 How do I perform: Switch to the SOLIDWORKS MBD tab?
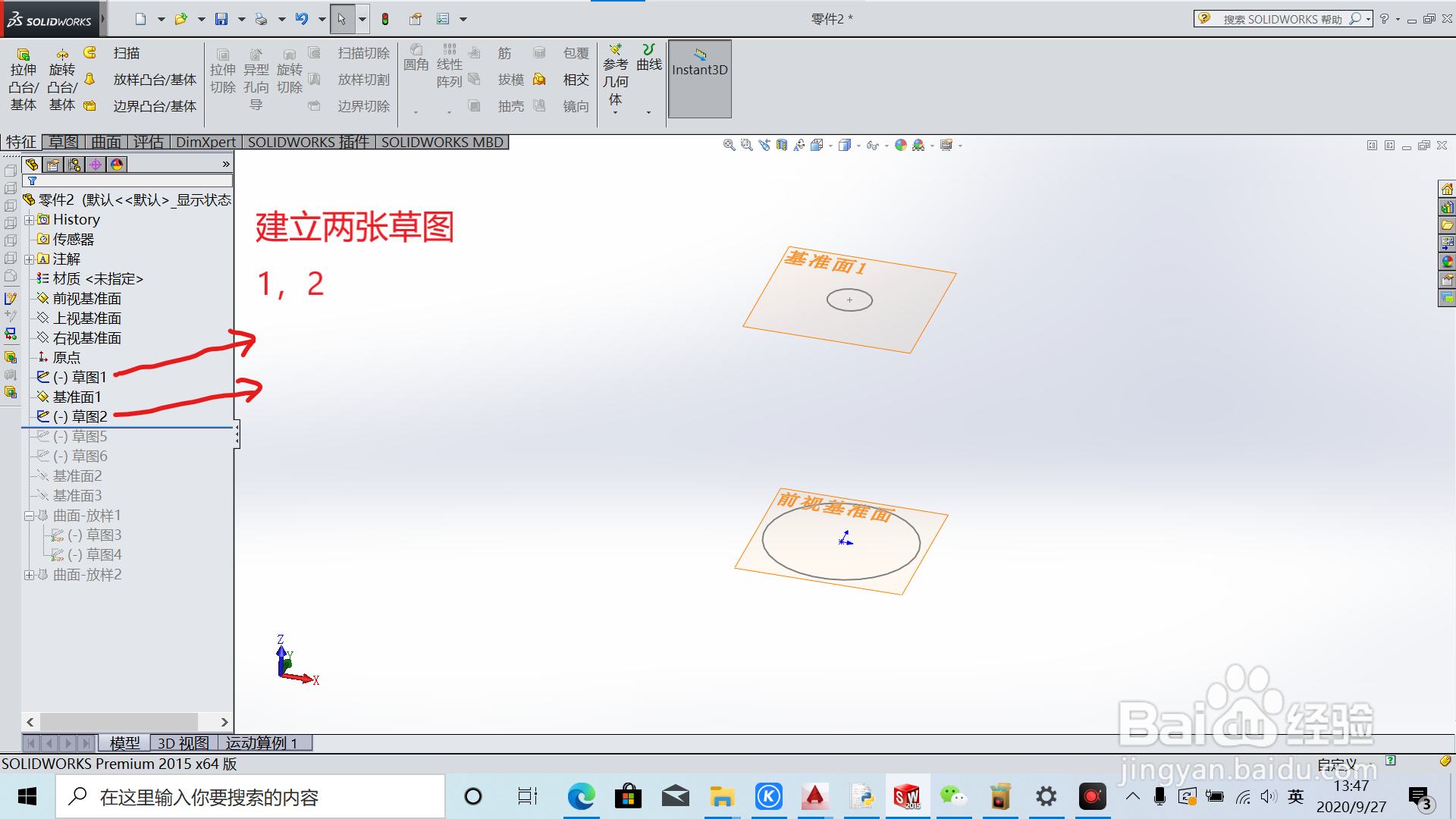tap(442, 142)
